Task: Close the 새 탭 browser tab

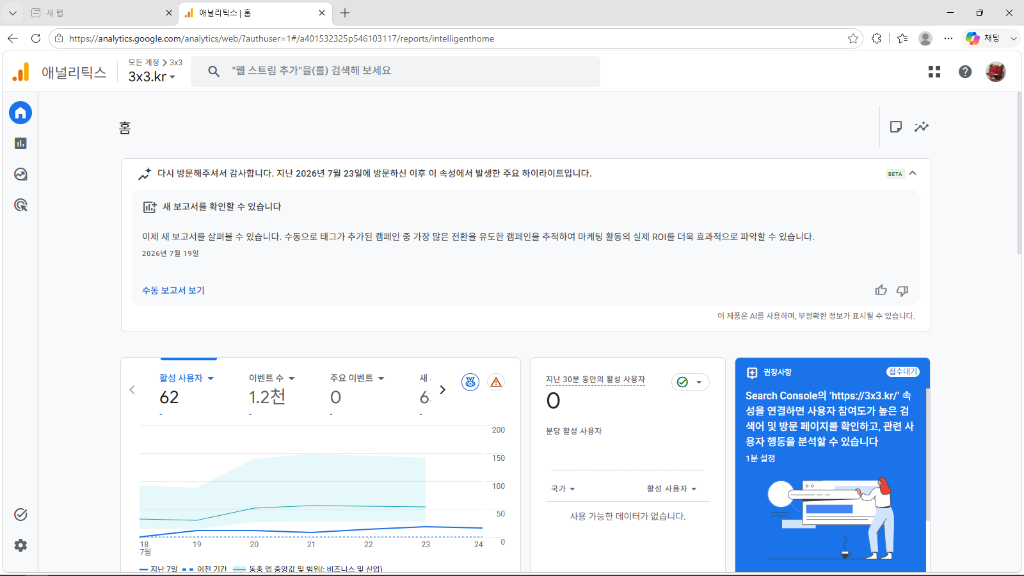Action: (x=168, y=12)
